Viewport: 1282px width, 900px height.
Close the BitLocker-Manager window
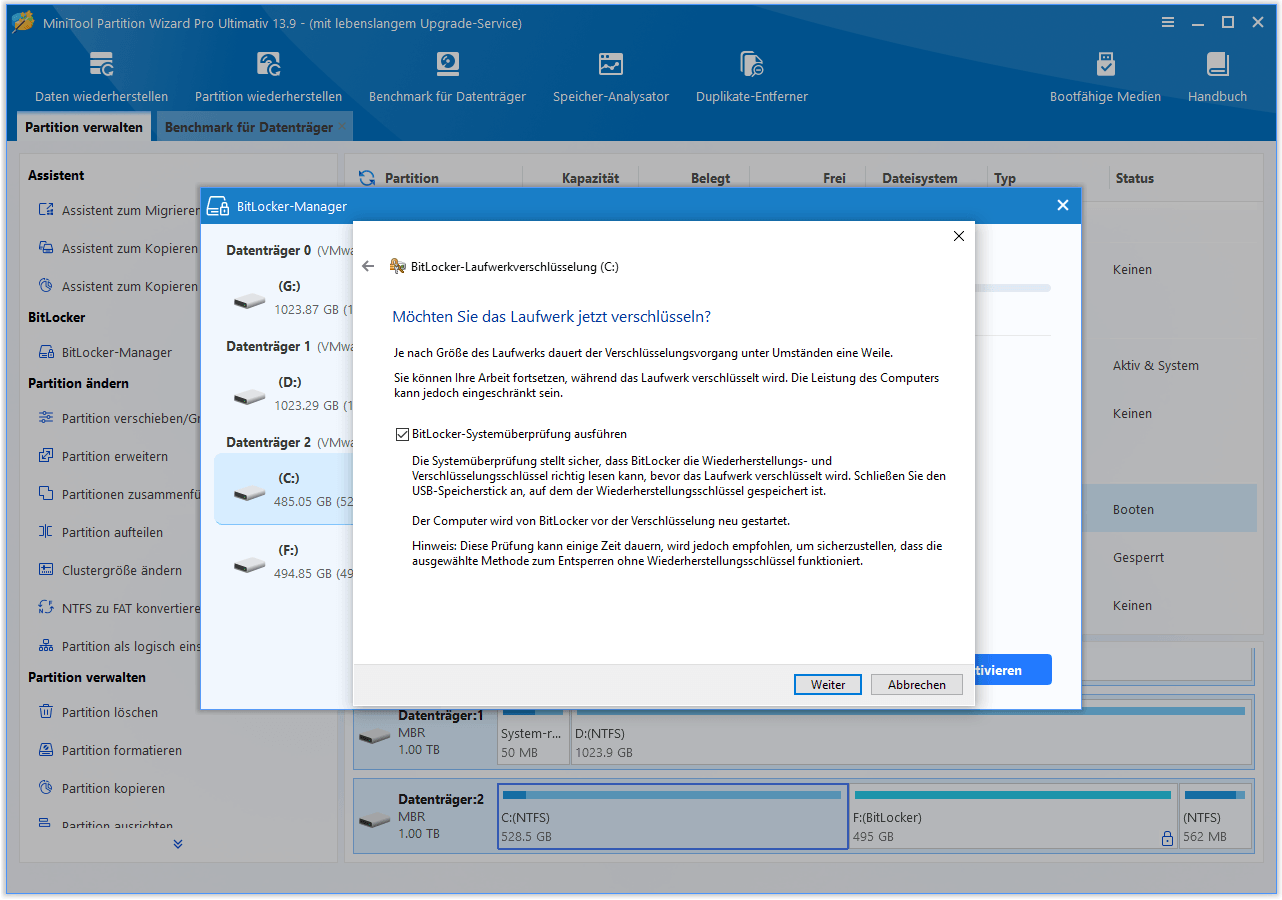(x=1063, y=205)
